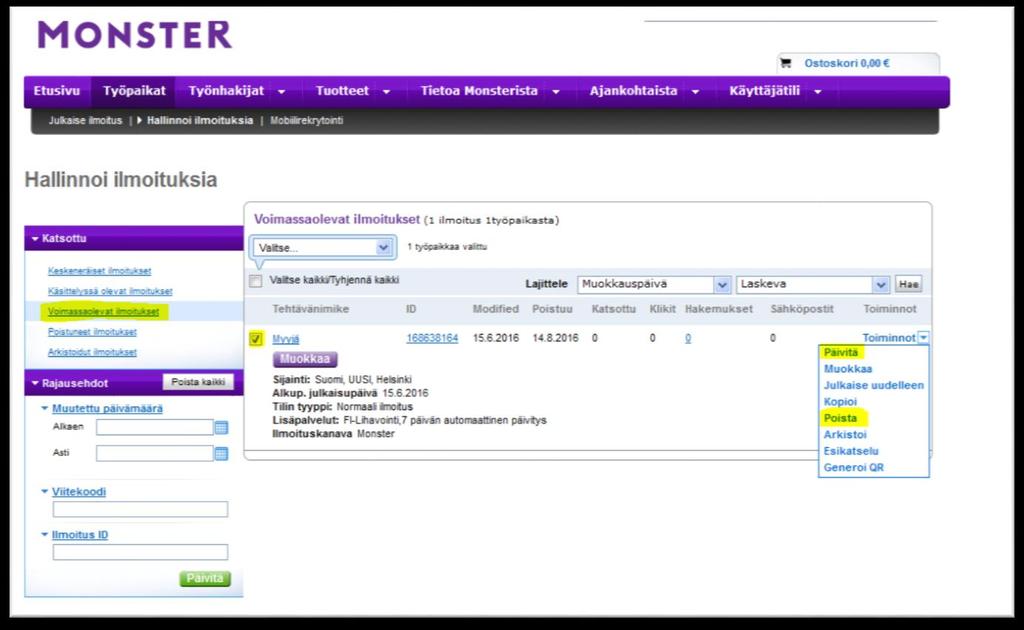1024x630 pixels.
Task: Click the Tehtävänimike column header
Action: pos(310,309)
